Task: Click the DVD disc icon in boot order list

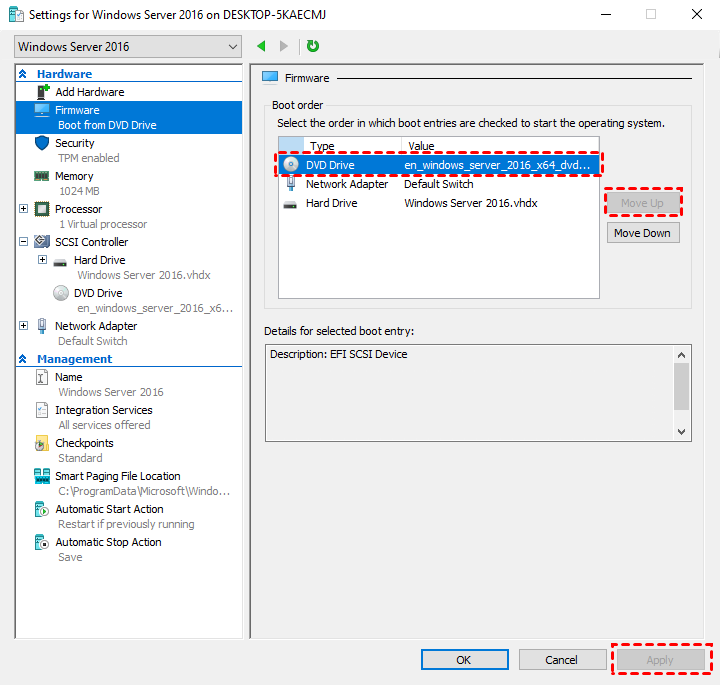Action: [x=291, y=164]
